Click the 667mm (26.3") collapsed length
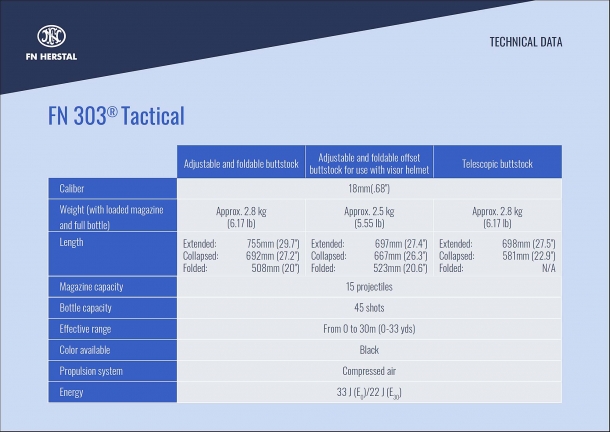This screenshot has width=610, height=432. coord(401,256)
